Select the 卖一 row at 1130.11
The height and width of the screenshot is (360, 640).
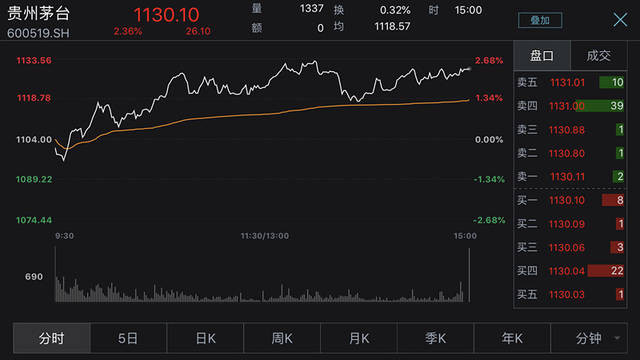pyautogui.click(x=570, y=177)
